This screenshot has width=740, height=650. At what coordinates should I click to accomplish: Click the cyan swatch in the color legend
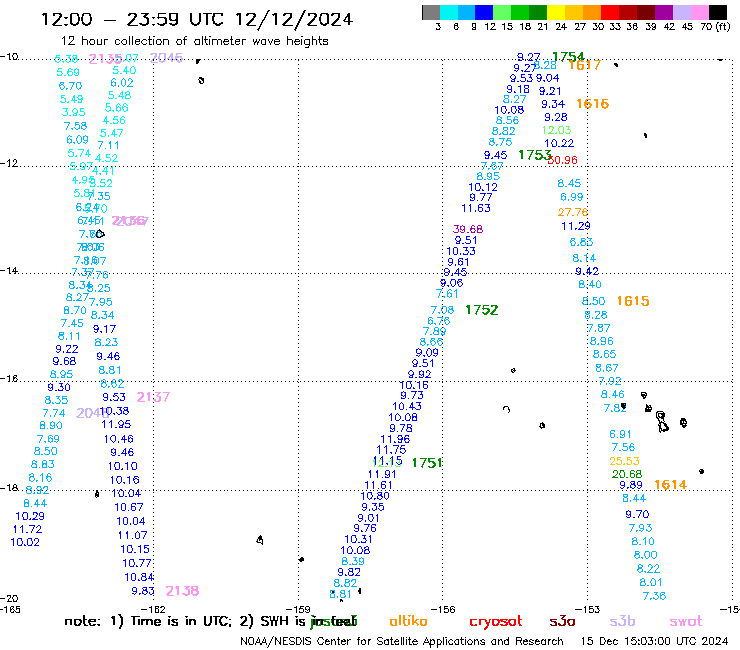click(449, 12)
